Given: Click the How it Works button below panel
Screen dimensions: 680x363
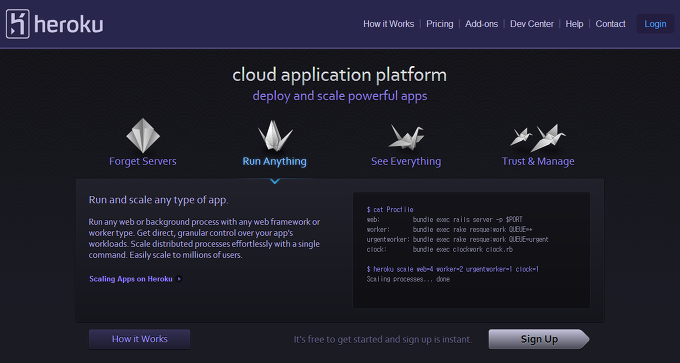Looking at the screenshot, I should (140, 339).
